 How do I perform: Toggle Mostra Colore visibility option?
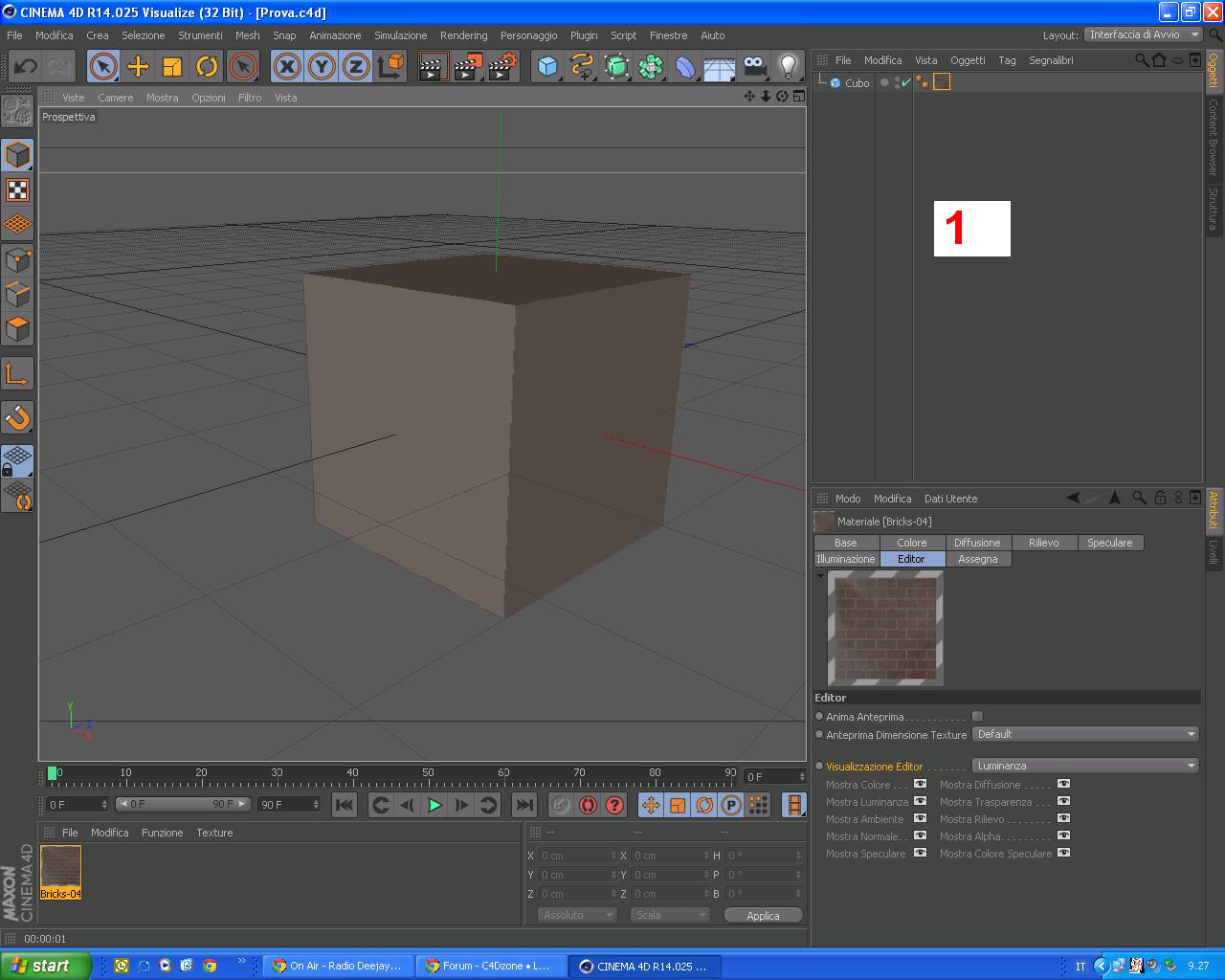[920, 784]
